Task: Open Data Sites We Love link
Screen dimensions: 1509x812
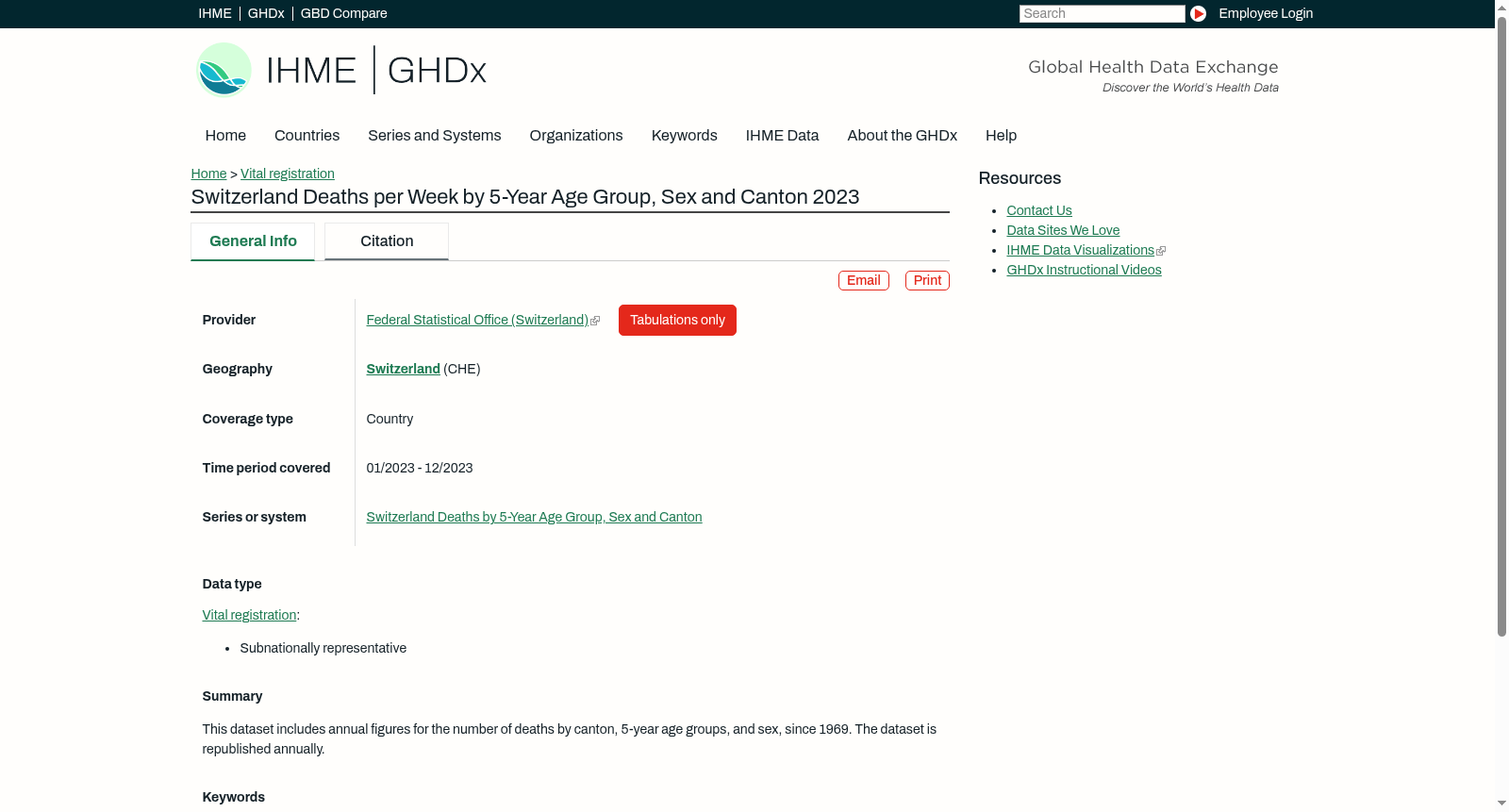Action: (x=1063, y=231)
